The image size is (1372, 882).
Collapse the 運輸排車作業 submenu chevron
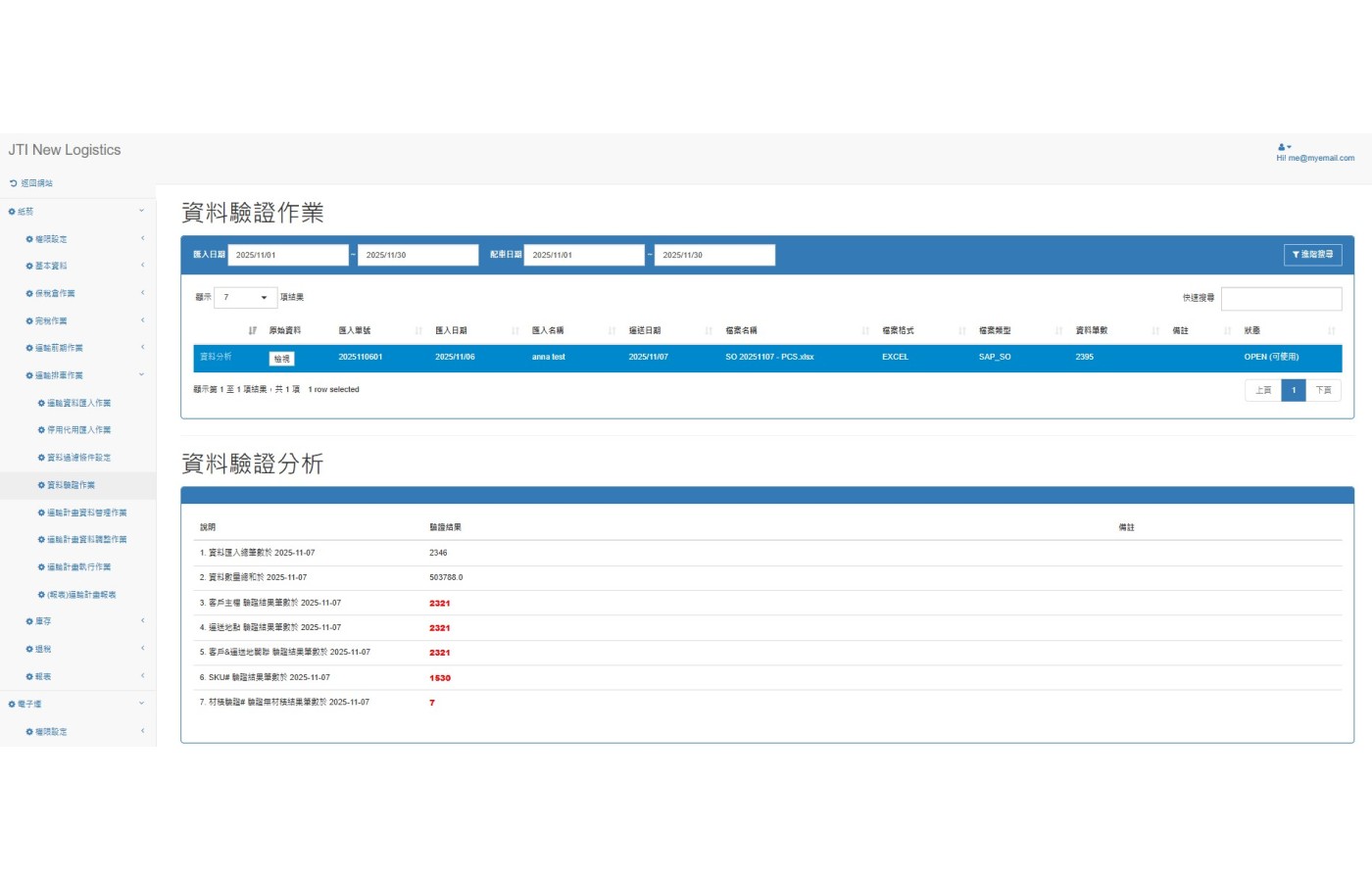[x=141, y=374]
